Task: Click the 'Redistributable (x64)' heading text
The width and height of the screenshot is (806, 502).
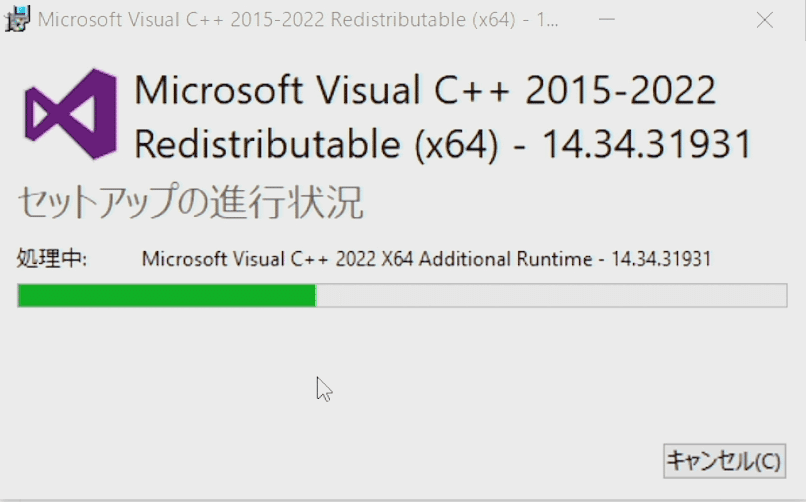Action: pos(316,145)
